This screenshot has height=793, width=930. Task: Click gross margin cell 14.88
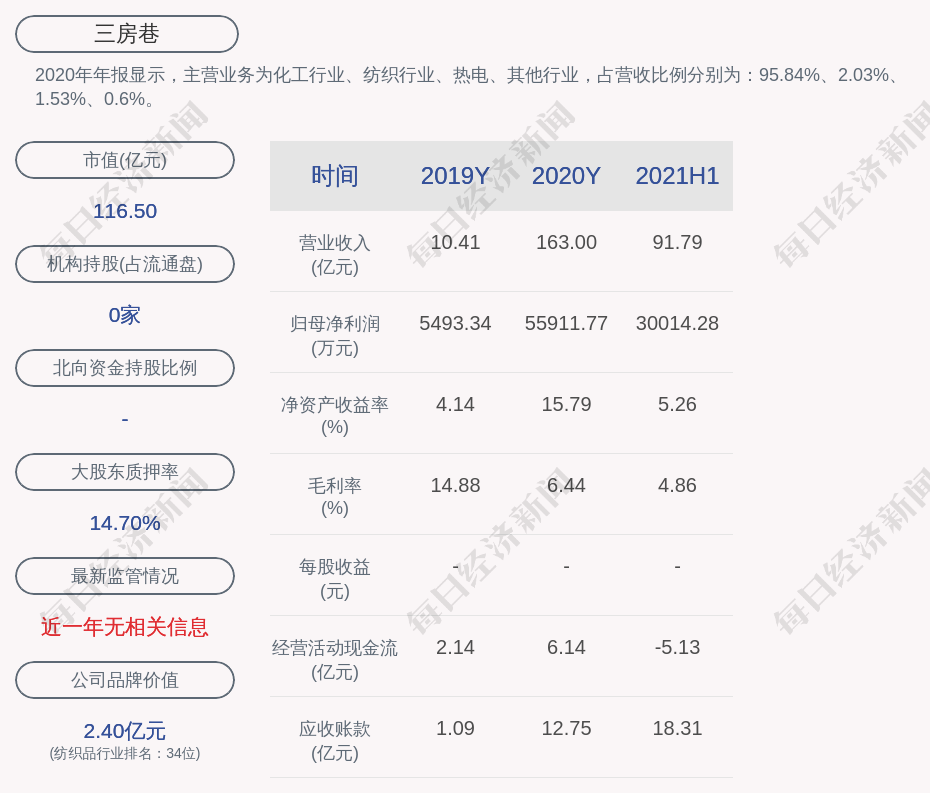(455, 485)
